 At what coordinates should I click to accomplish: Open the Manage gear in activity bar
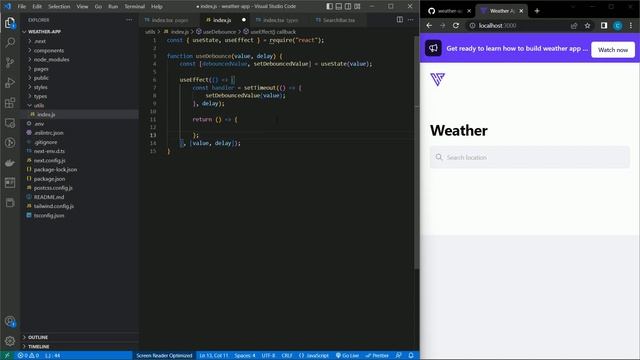pyautogui.click(x=10, y=341)
